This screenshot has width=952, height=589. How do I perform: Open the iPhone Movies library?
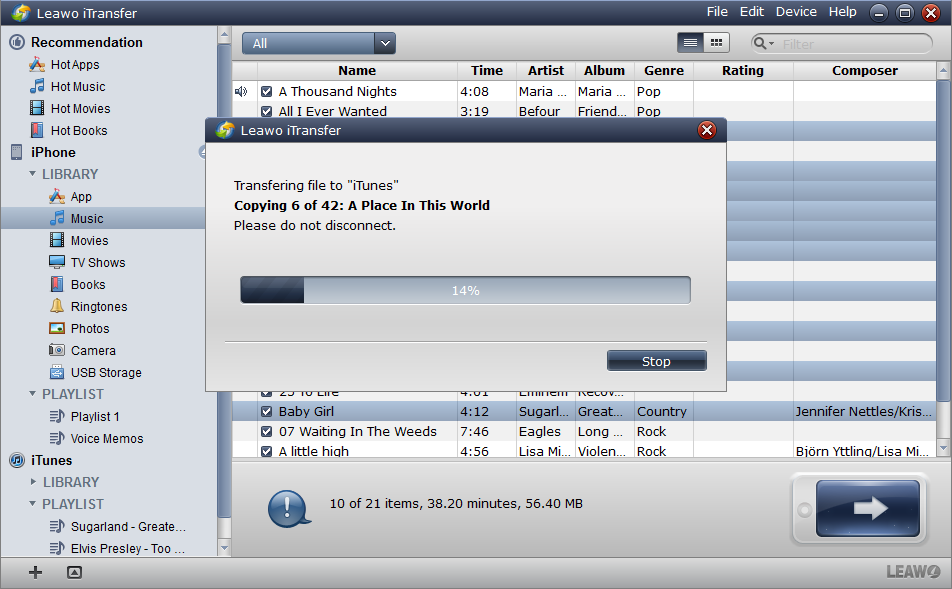(x=78, y=240)
